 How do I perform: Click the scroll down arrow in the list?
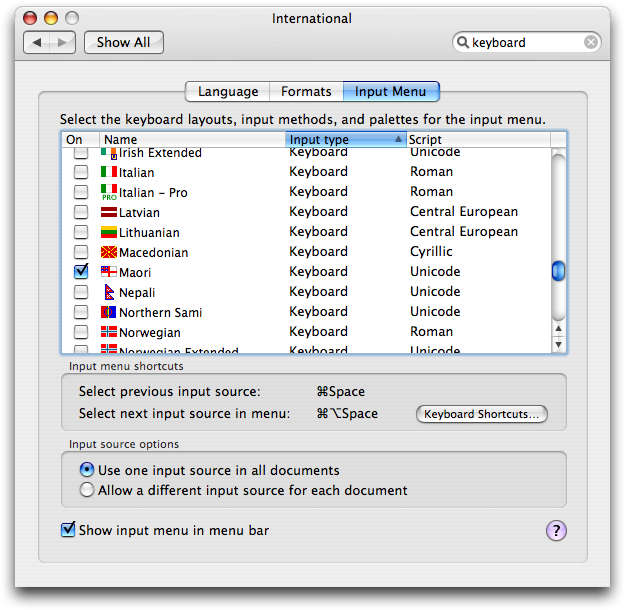point(559,345)
